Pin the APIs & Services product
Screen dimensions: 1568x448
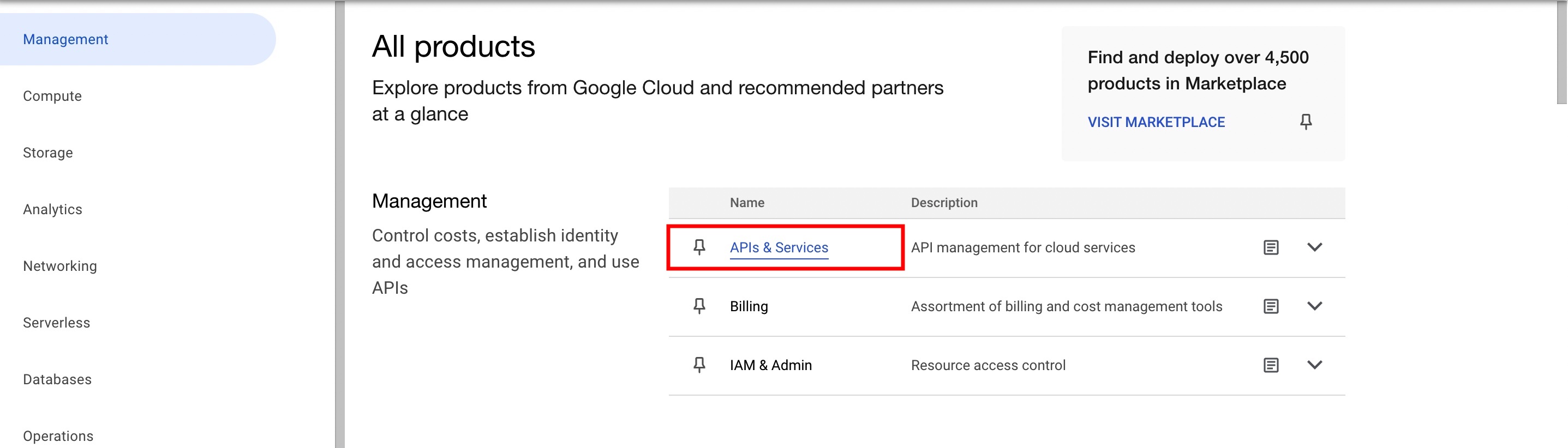click(699, 247)
